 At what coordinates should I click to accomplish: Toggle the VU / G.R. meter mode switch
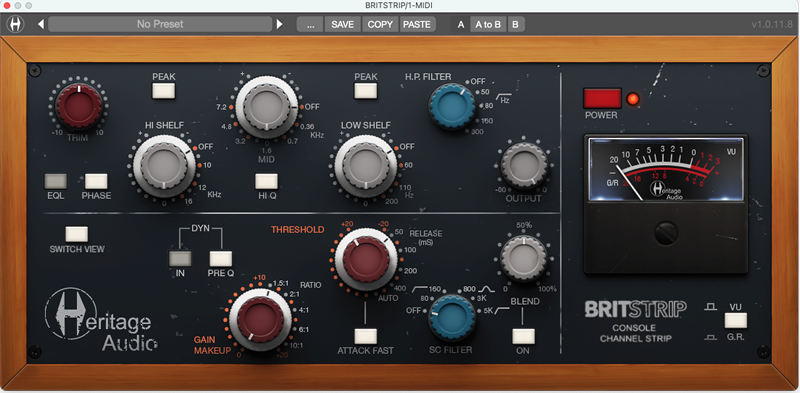click(x=736, y=321)
